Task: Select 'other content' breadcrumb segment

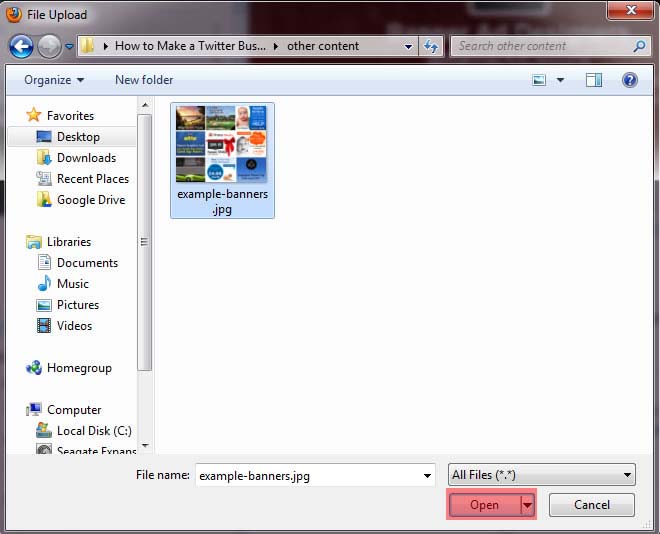Action: [323, 46]
